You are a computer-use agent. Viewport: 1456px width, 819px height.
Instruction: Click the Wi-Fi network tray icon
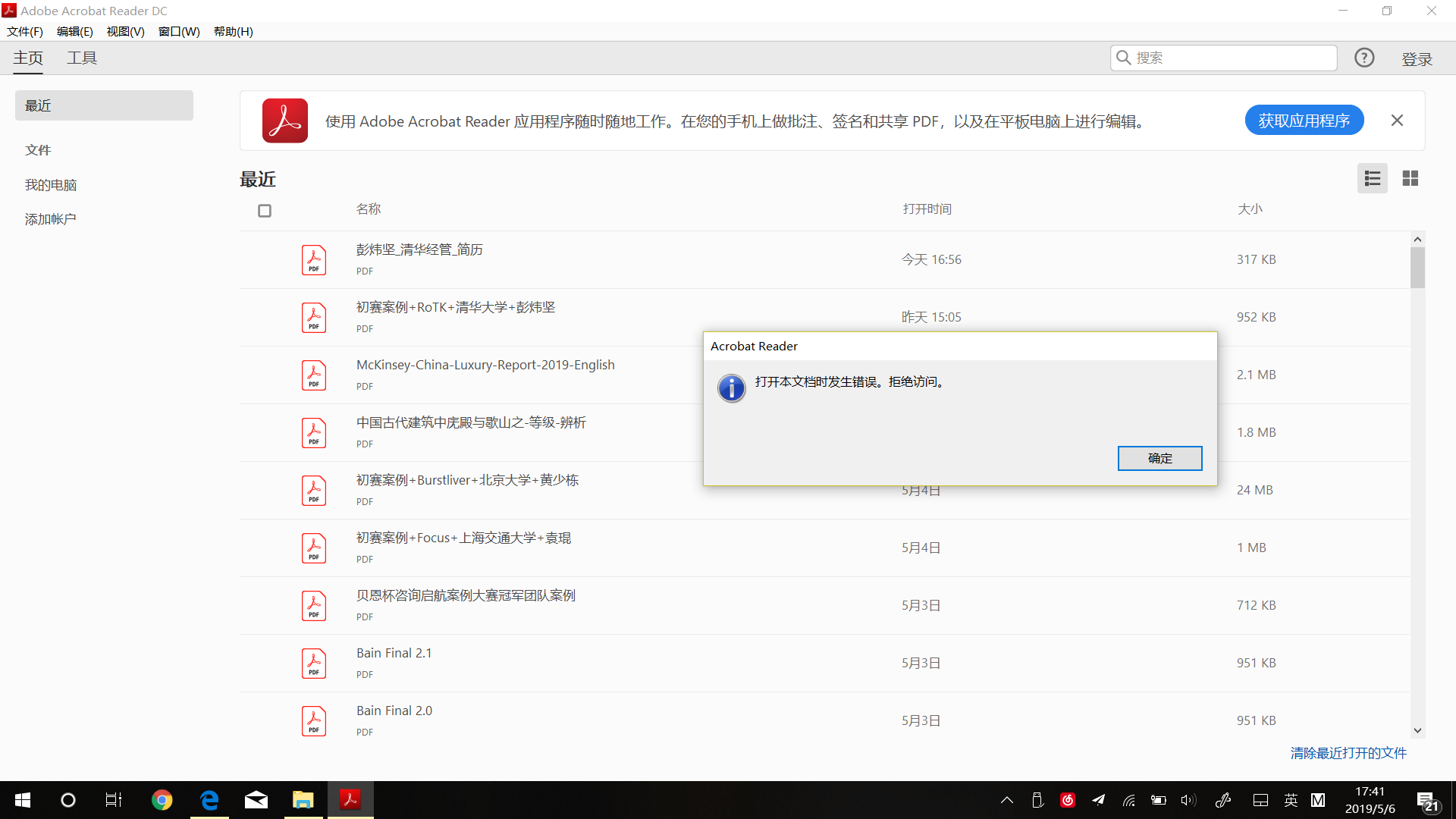(x=1129, y=800)
